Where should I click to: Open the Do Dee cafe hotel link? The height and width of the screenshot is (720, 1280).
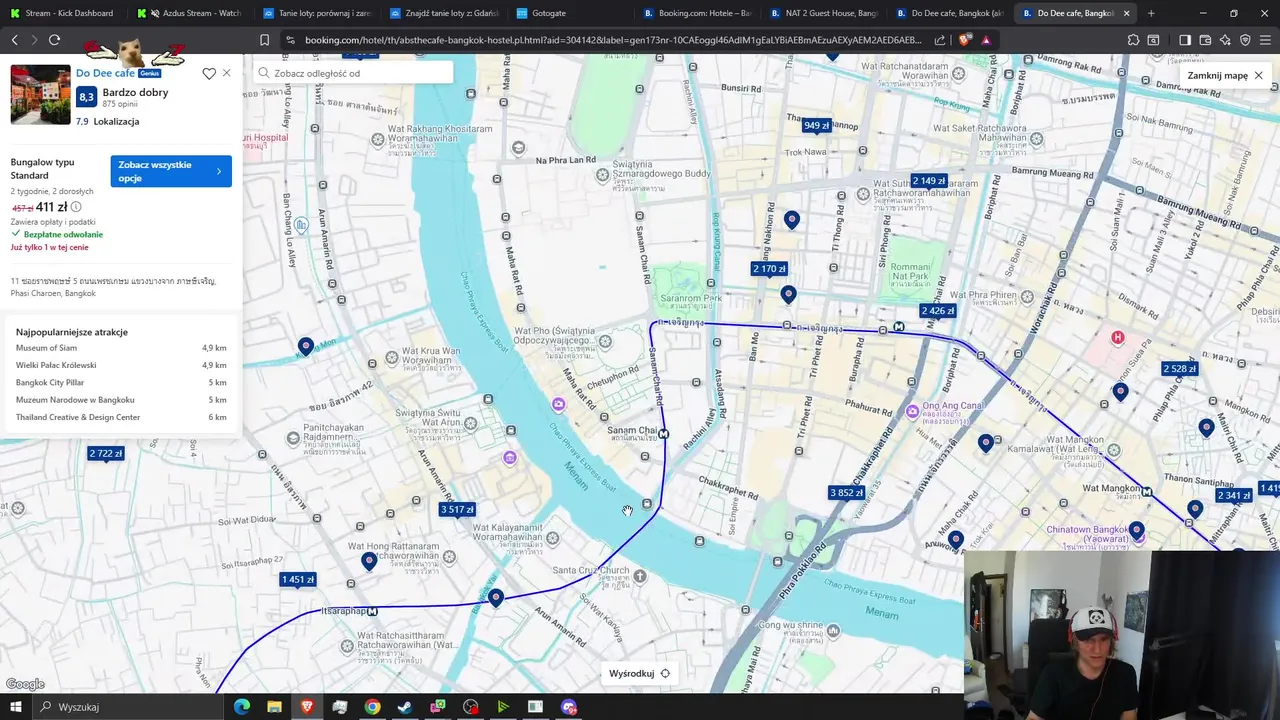pos(105,73)
